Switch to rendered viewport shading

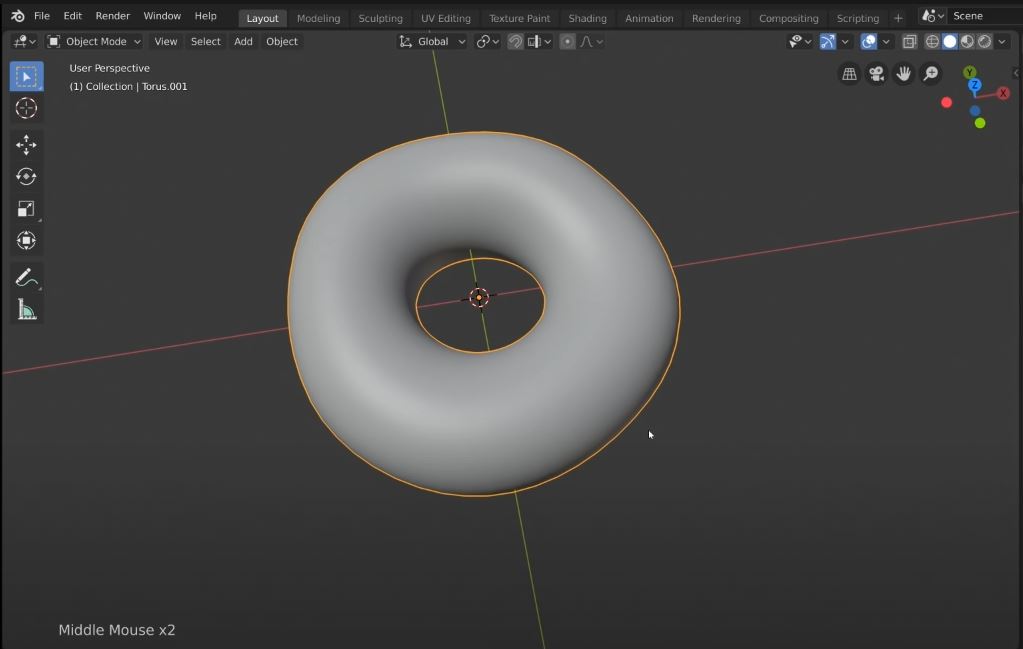pos(985,42)
